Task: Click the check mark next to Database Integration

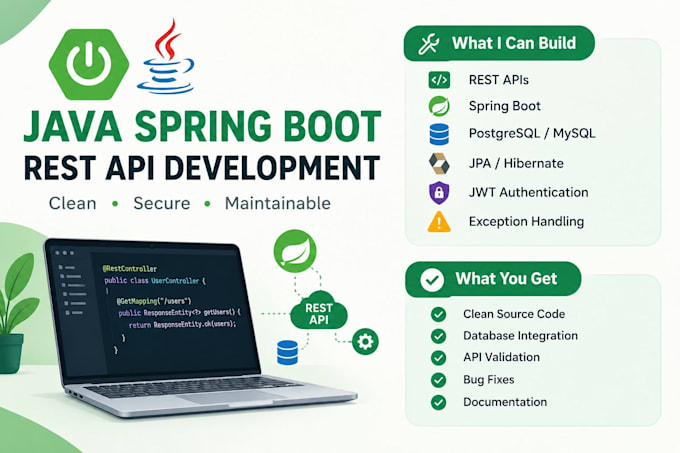Action: click(x=438, y=336)
